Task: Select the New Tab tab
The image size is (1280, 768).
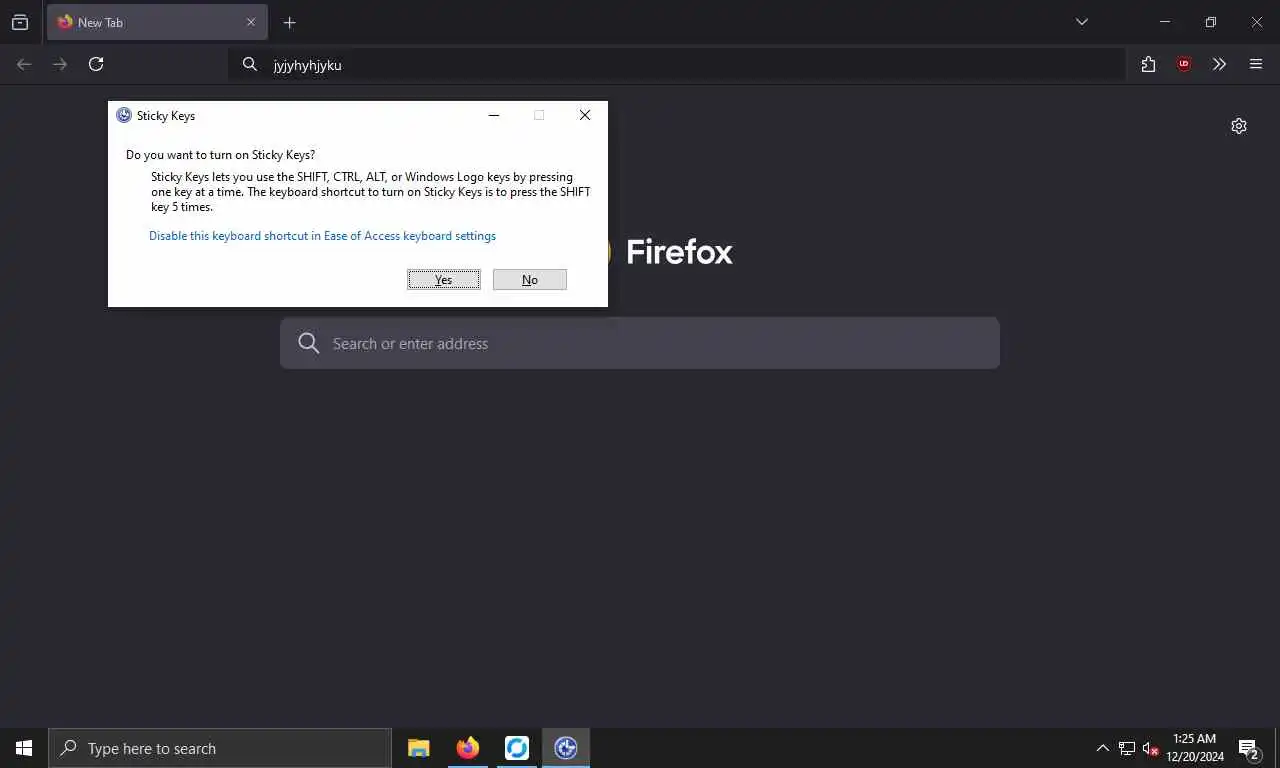Action: (x=157, y=22)
